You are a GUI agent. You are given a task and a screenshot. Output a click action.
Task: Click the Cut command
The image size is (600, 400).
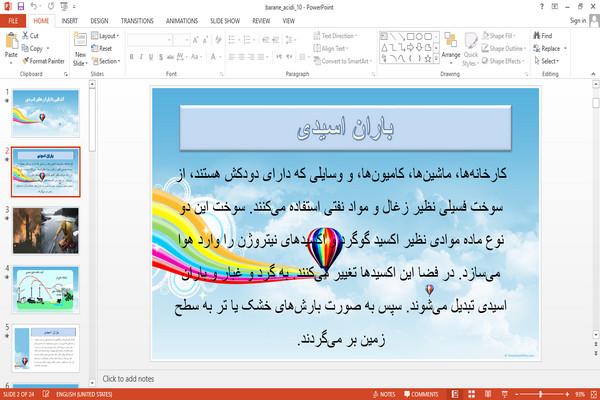click(30, 36)
